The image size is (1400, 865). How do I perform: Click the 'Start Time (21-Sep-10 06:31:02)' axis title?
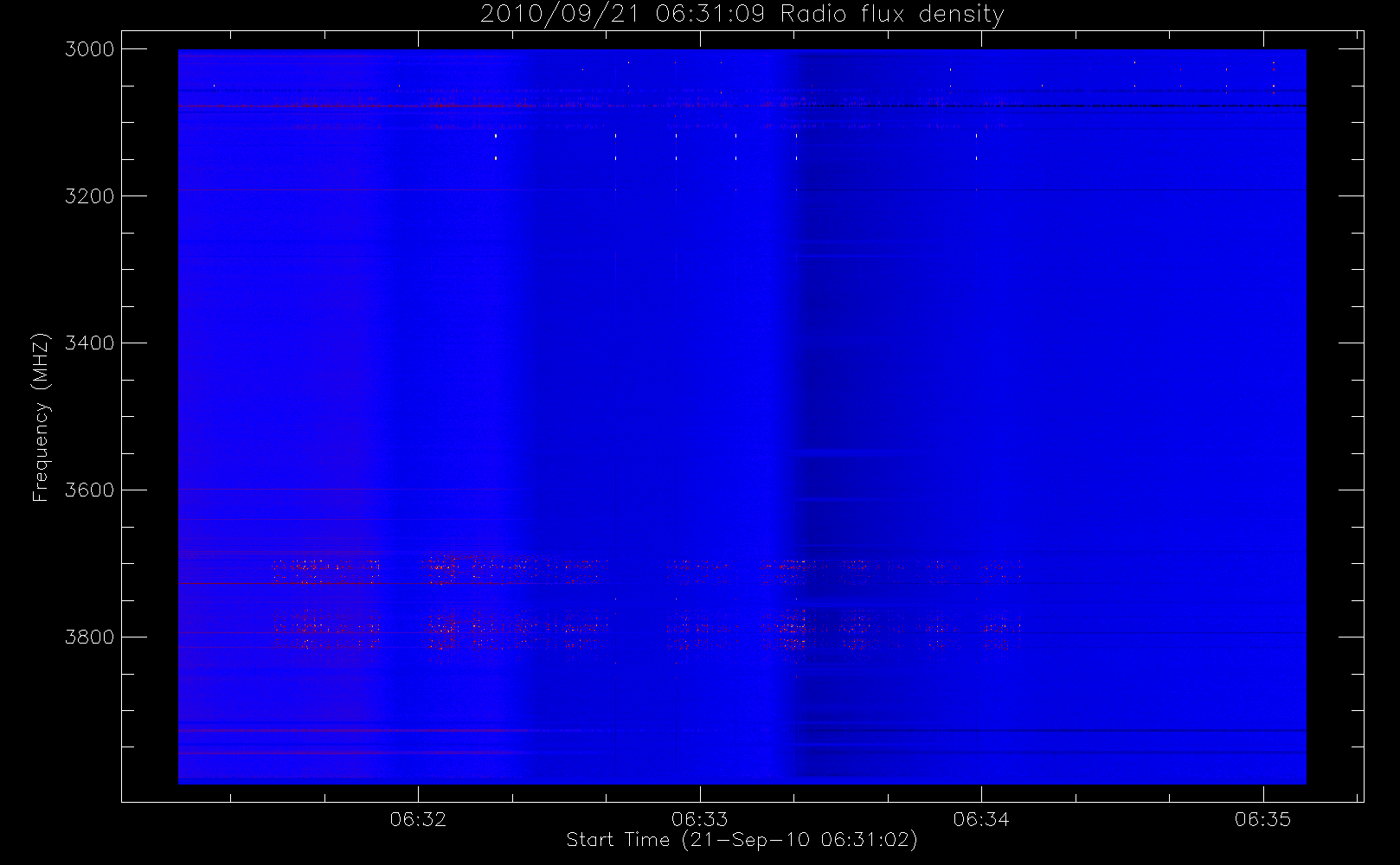click(742, 840)
